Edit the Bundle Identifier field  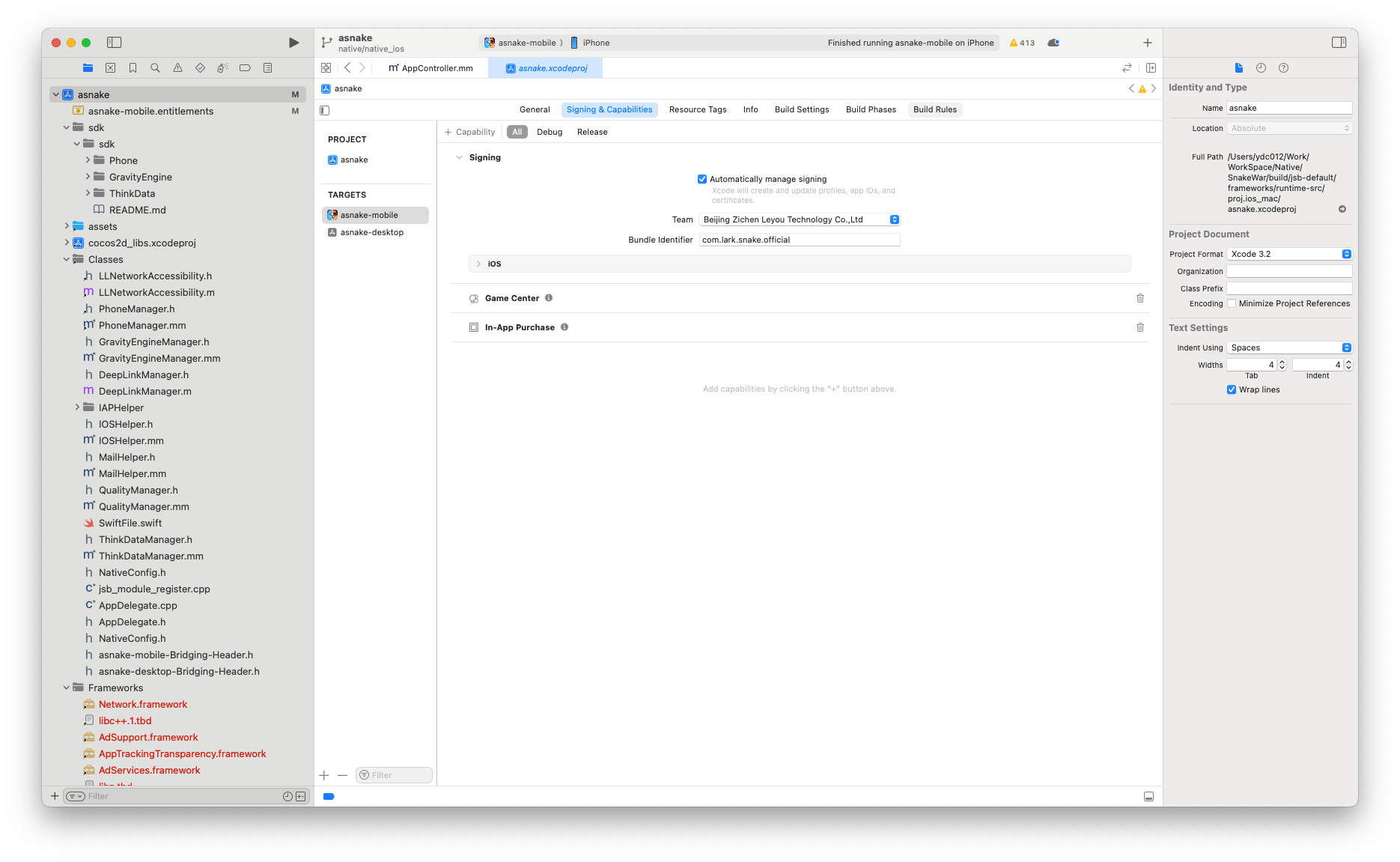pos(800,240)
